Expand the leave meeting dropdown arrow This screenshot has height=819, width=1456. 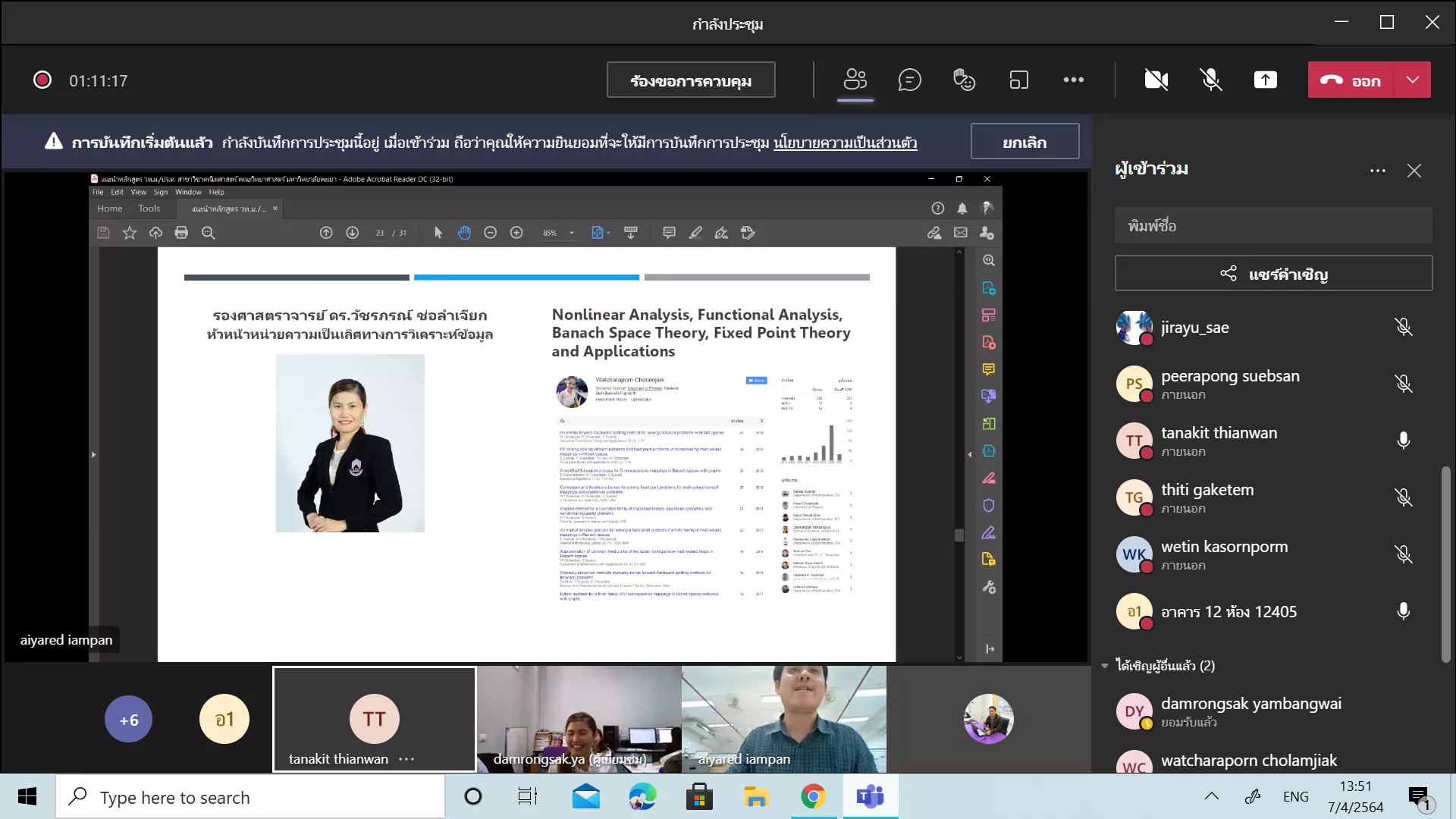[x=1412, y=80]
